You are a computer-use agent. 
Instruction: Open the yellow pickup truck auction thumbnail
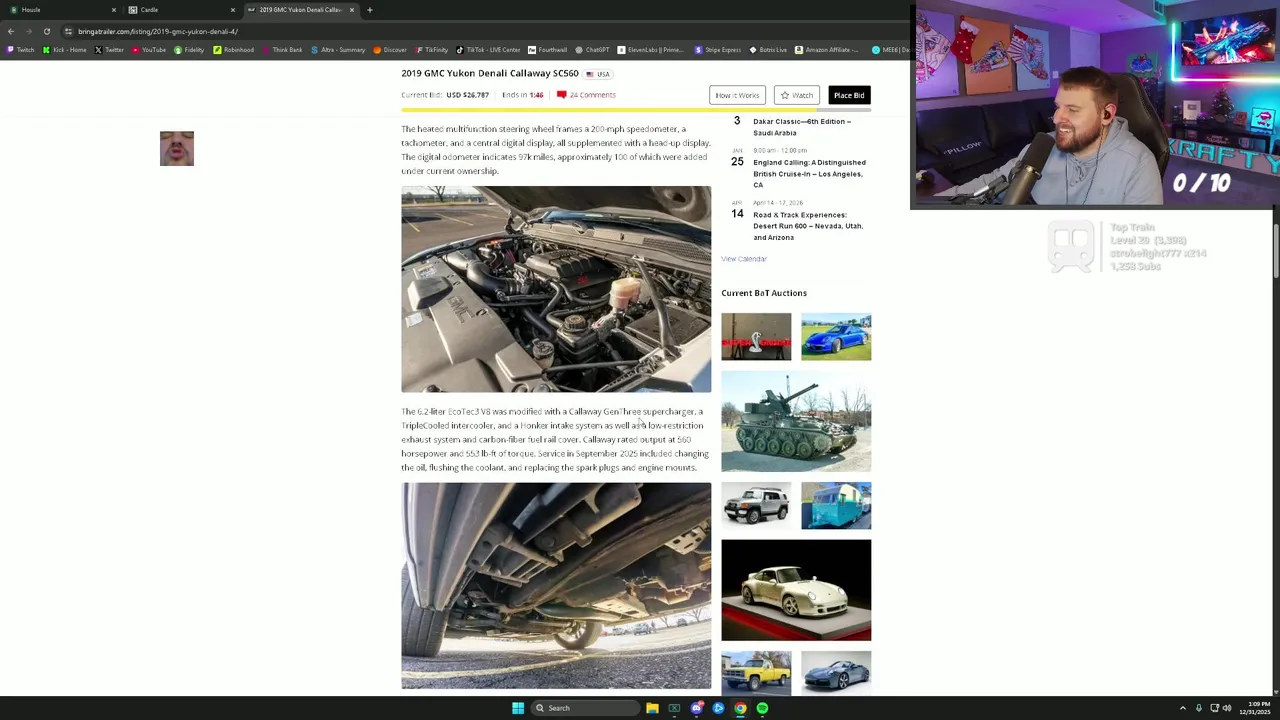coord(756,673)
